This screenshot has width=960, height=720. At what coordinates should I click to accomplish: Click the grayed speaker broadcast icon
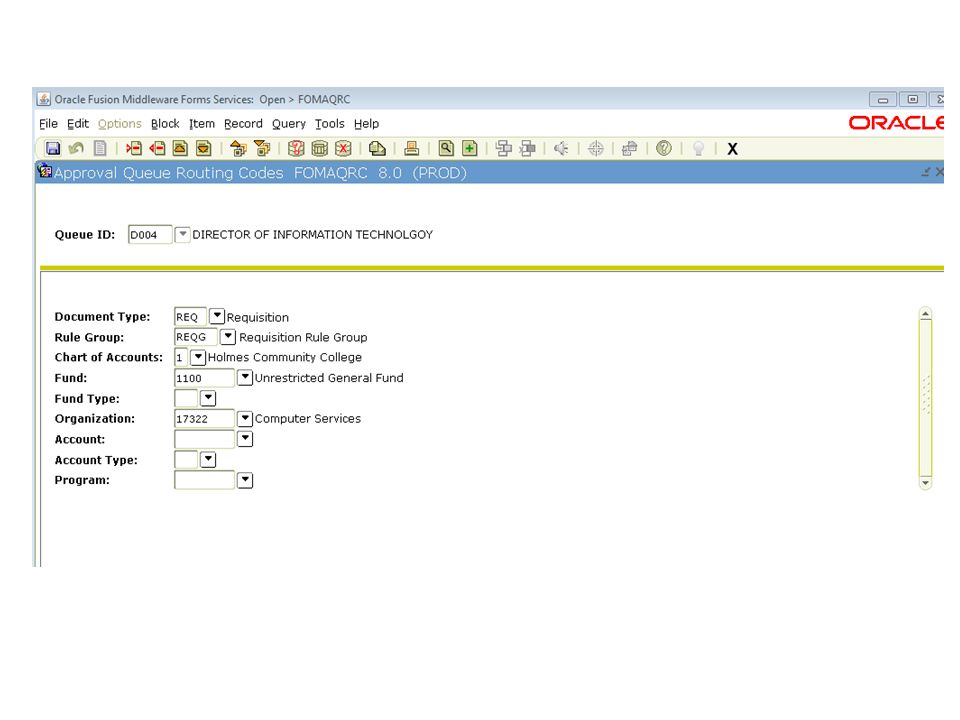(x=561, y=148)
